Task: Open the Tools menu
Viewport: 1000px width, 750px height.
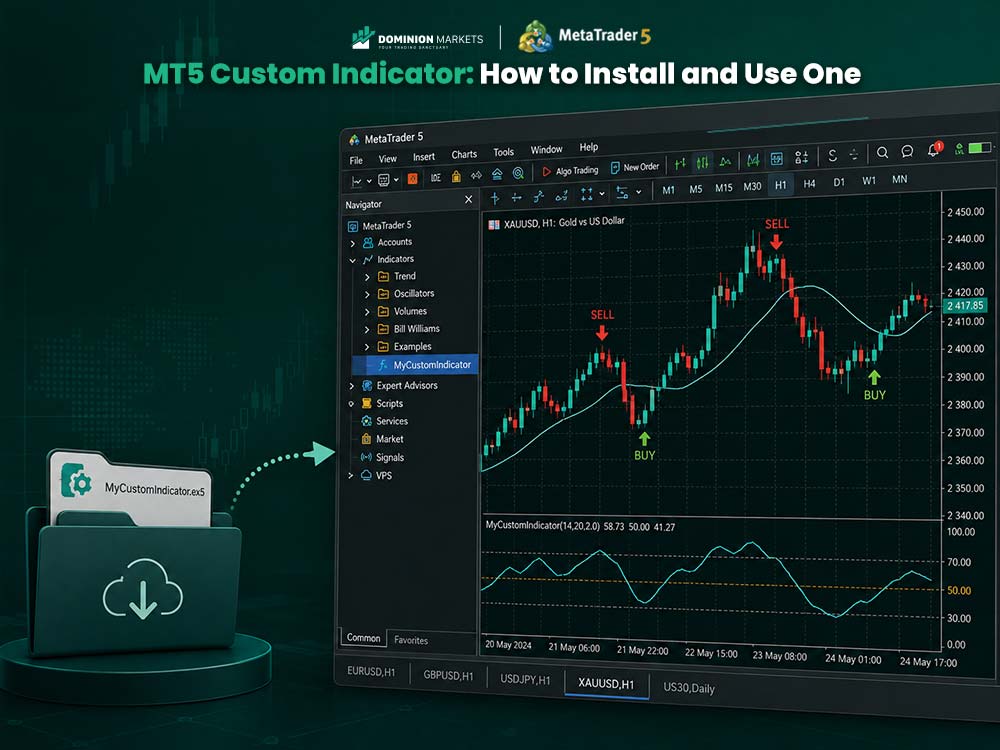Action: point(503,152)
